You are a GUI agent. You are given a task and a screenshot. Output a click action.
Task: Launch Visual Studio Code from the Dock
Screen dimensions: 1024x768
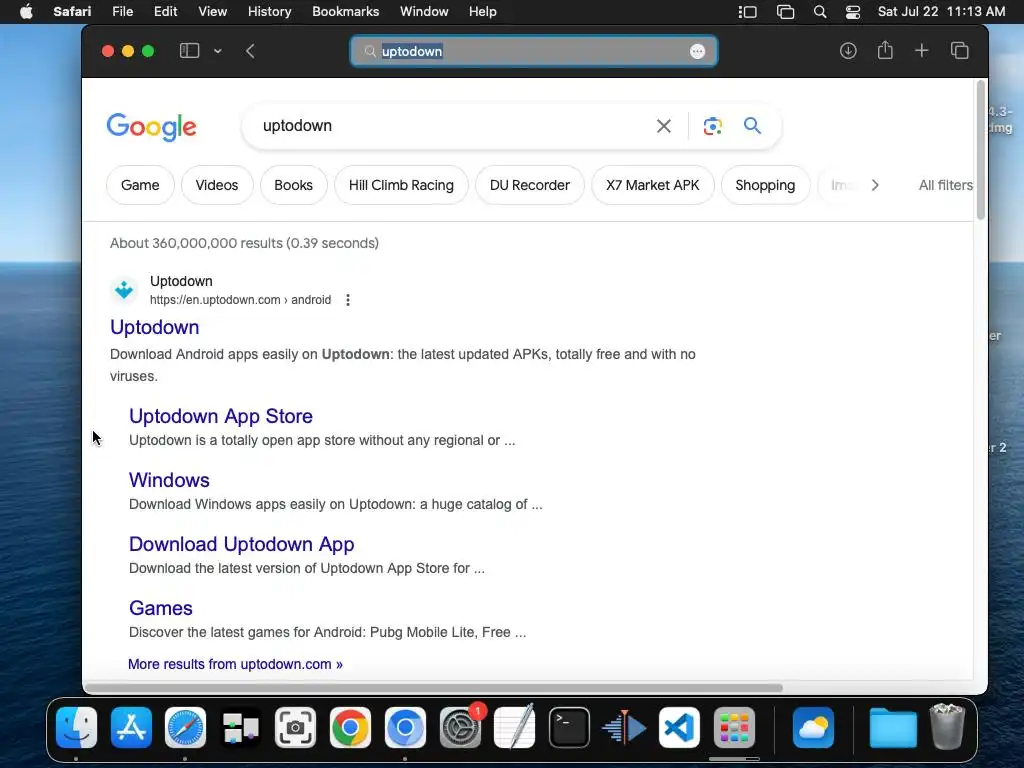coord(679,728)
